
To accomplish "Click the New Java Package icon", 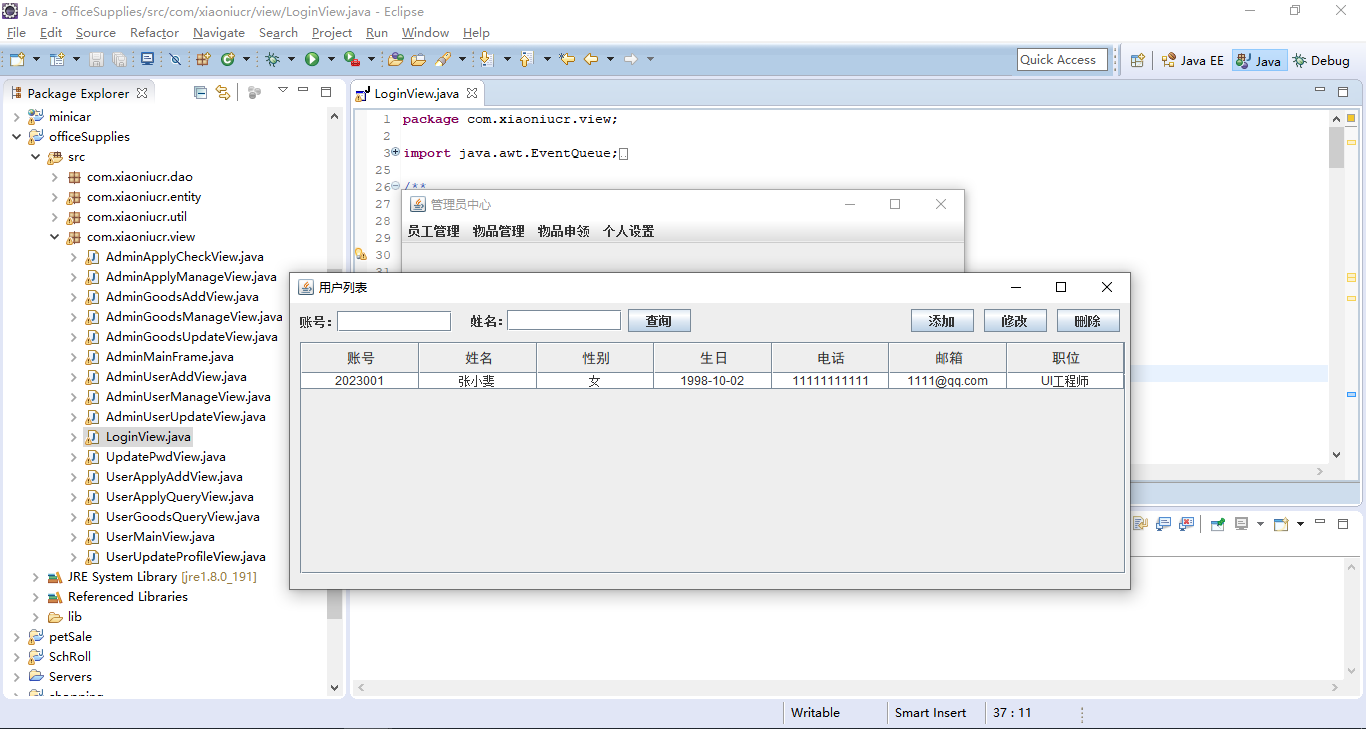I will click(202, 59).
